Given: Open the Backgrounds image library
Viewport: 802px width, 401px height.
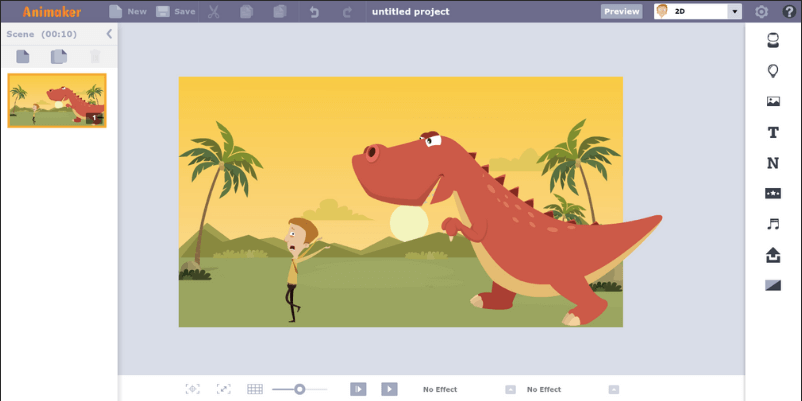Looking at the screenshot, I should [772, 101].
